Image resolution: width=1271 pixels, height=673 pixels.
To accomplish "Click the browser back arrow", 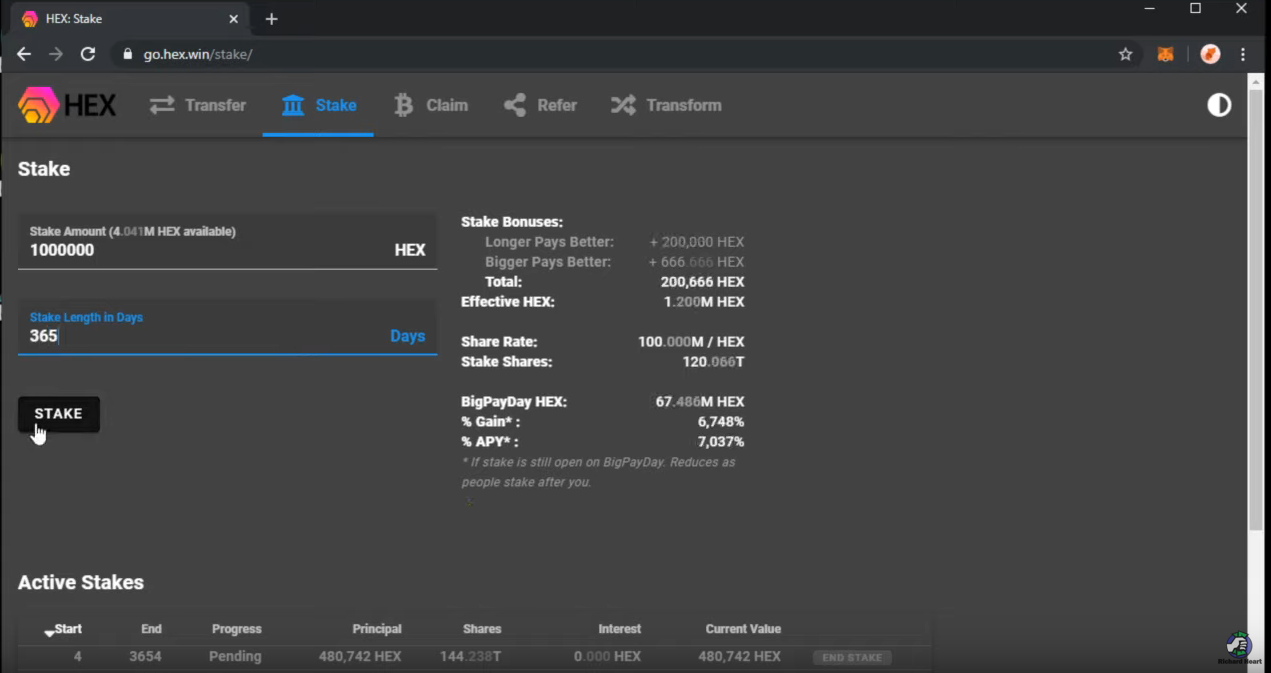I will point(24,54).
